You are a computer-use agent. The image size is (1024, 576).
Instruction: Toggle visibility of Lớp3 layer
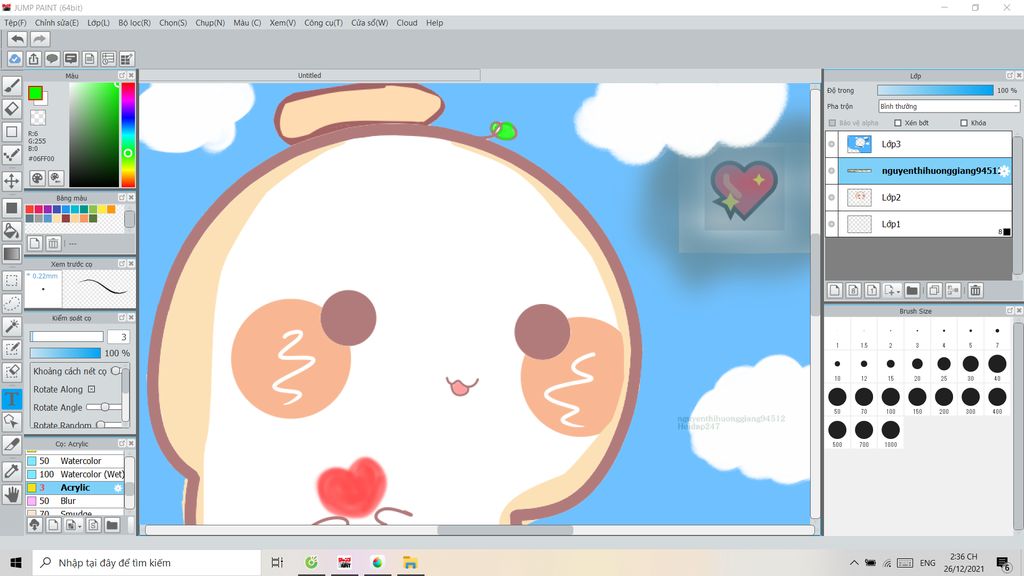click(x=831, y=144)
